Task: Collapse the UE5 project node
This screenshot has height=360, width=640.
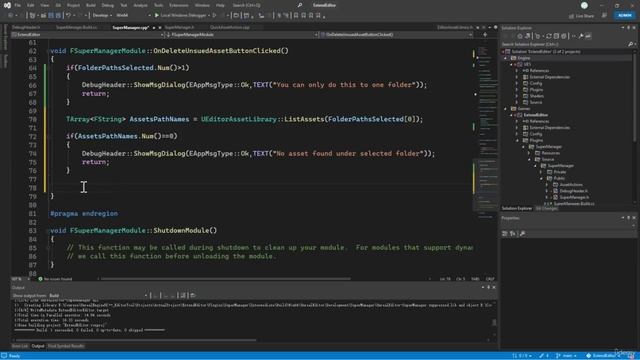Action: [511, 64]
